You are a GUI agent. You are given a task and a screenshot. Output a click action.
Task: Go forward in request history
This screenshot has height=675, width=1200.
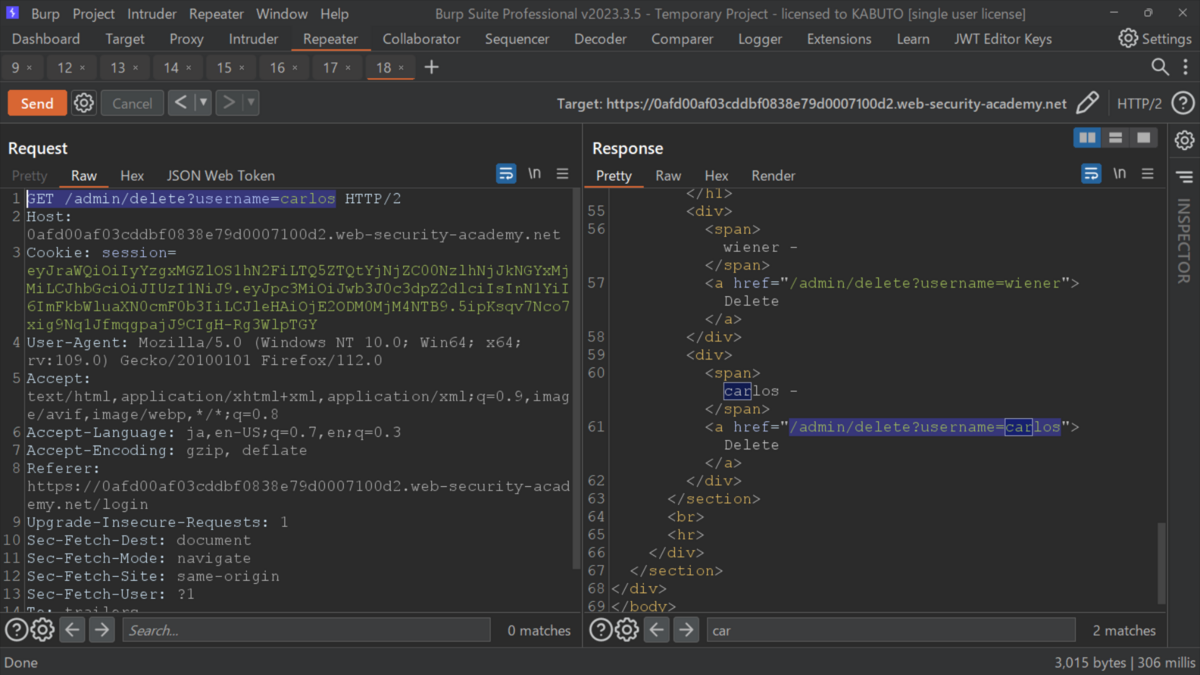click(x=228, y=102)
